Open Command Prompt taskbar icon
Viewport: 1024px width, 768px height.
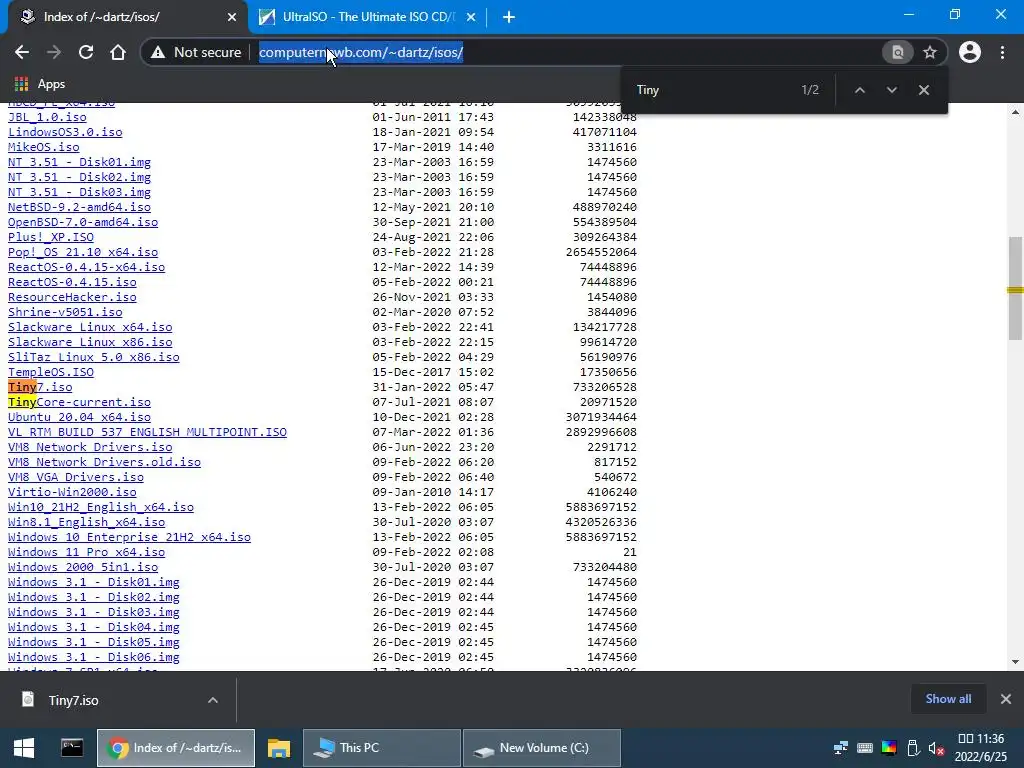[72, 748]
